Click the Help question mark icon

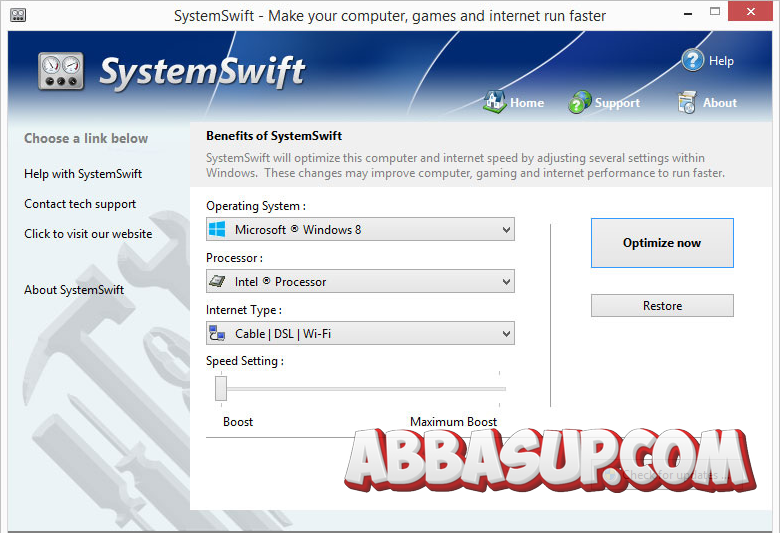[x=692, y=61]
